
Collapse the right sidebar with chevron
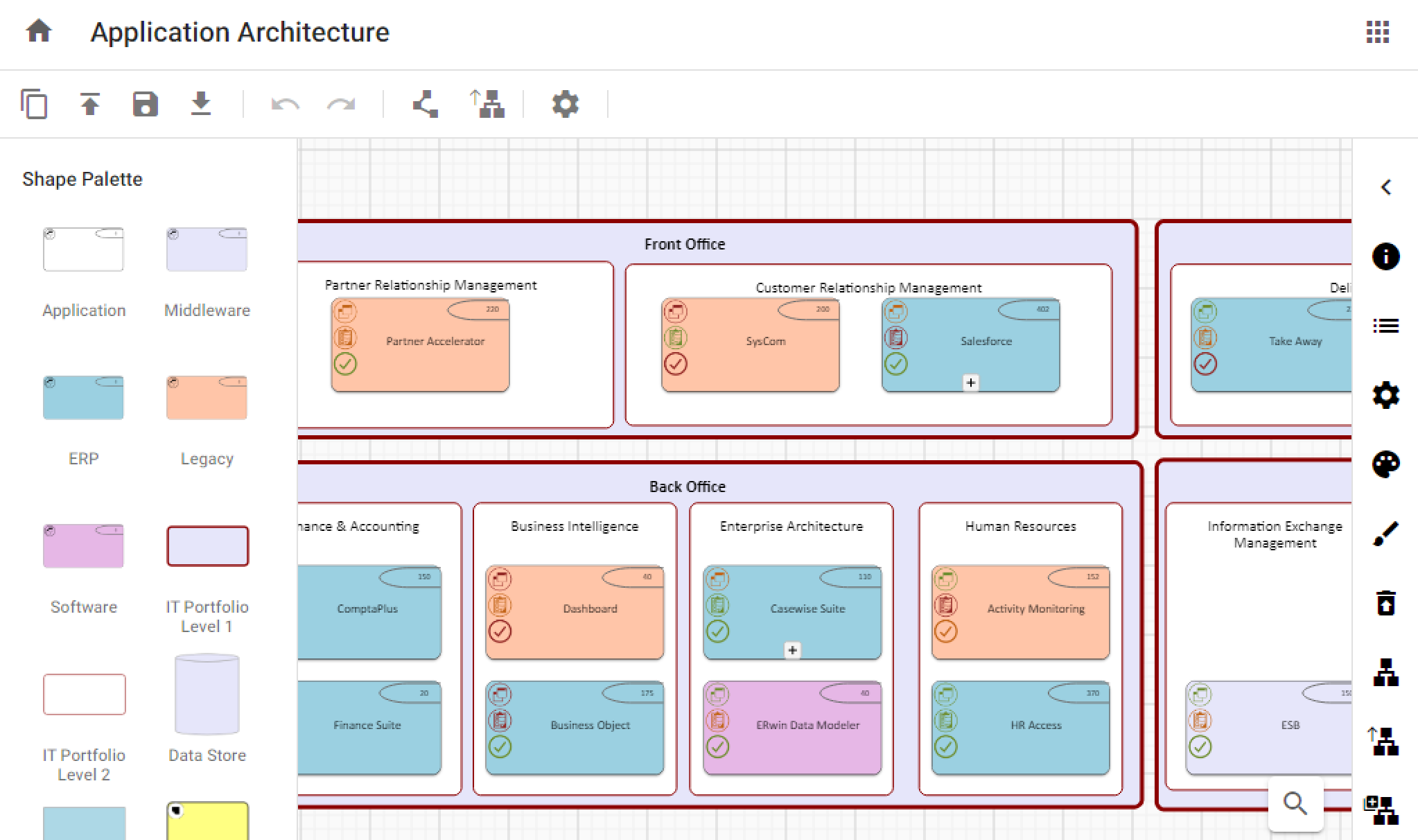(1385, 187)
